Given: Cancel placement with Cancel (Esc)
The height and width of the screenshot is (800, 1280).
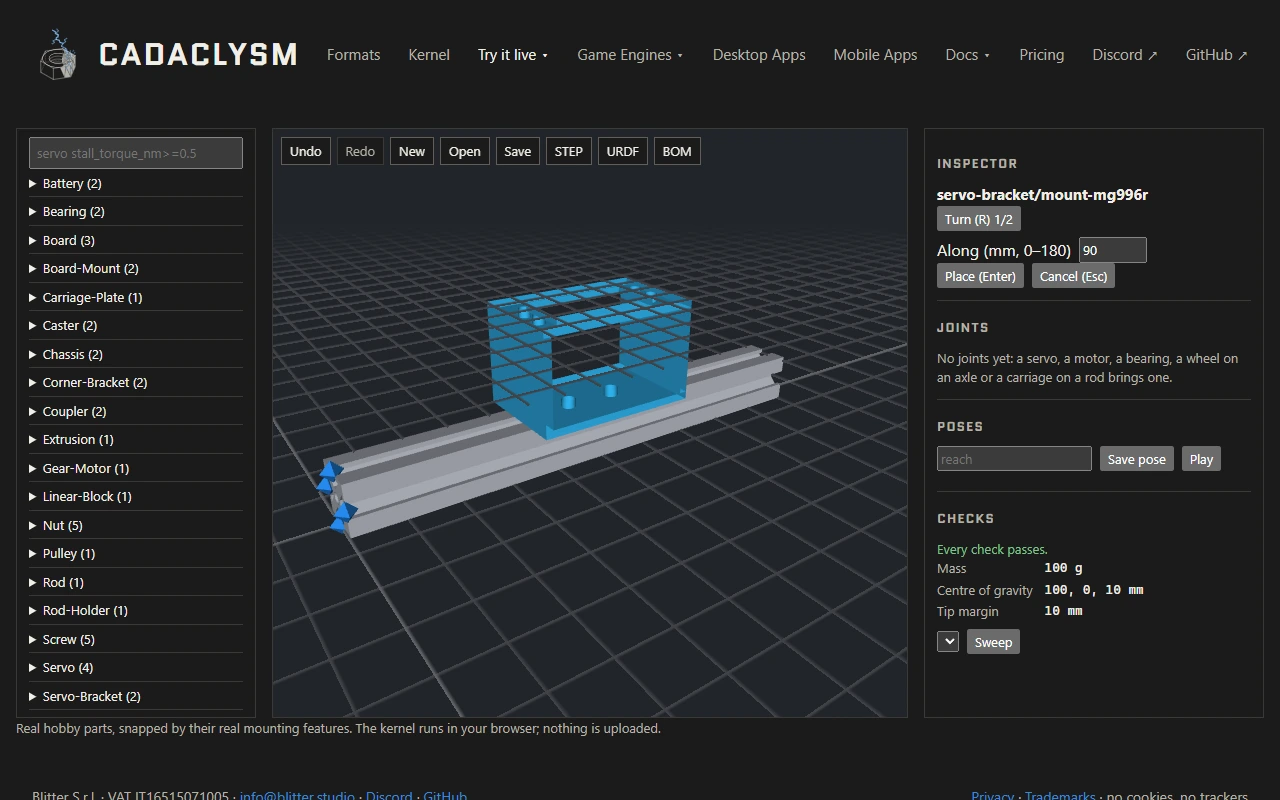Looking at the screenshot, I should pos(1073,276).
